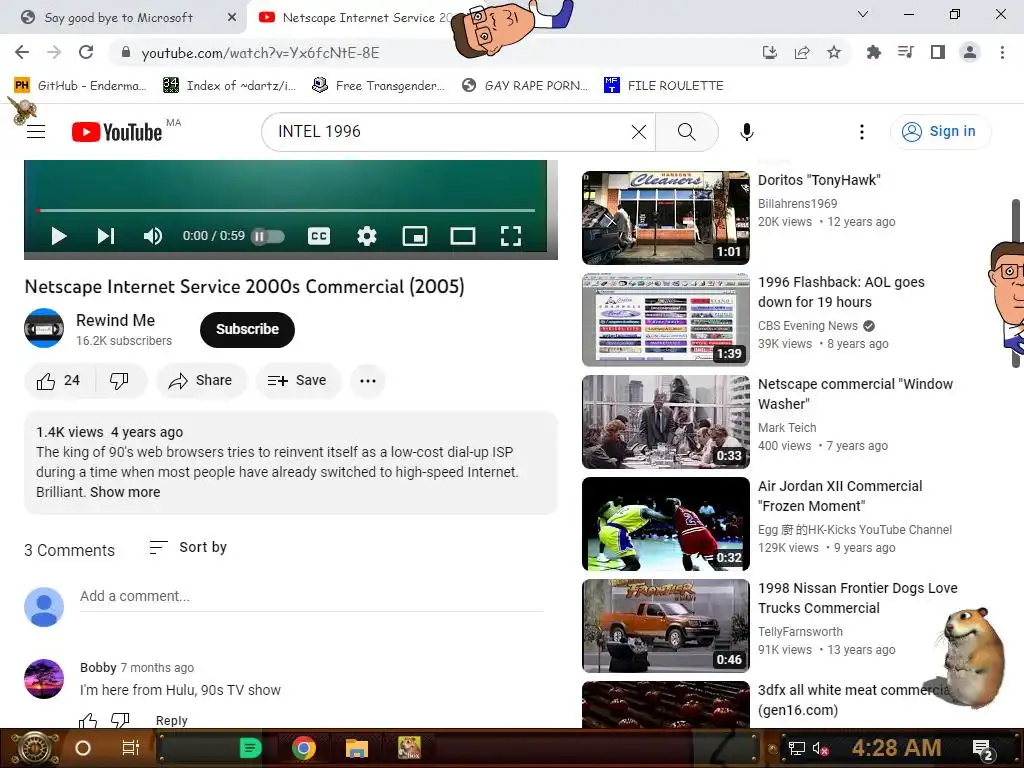Open video player settings gear
The width and height of the screenshot is (1024, 768).
[x=367, y=236]
